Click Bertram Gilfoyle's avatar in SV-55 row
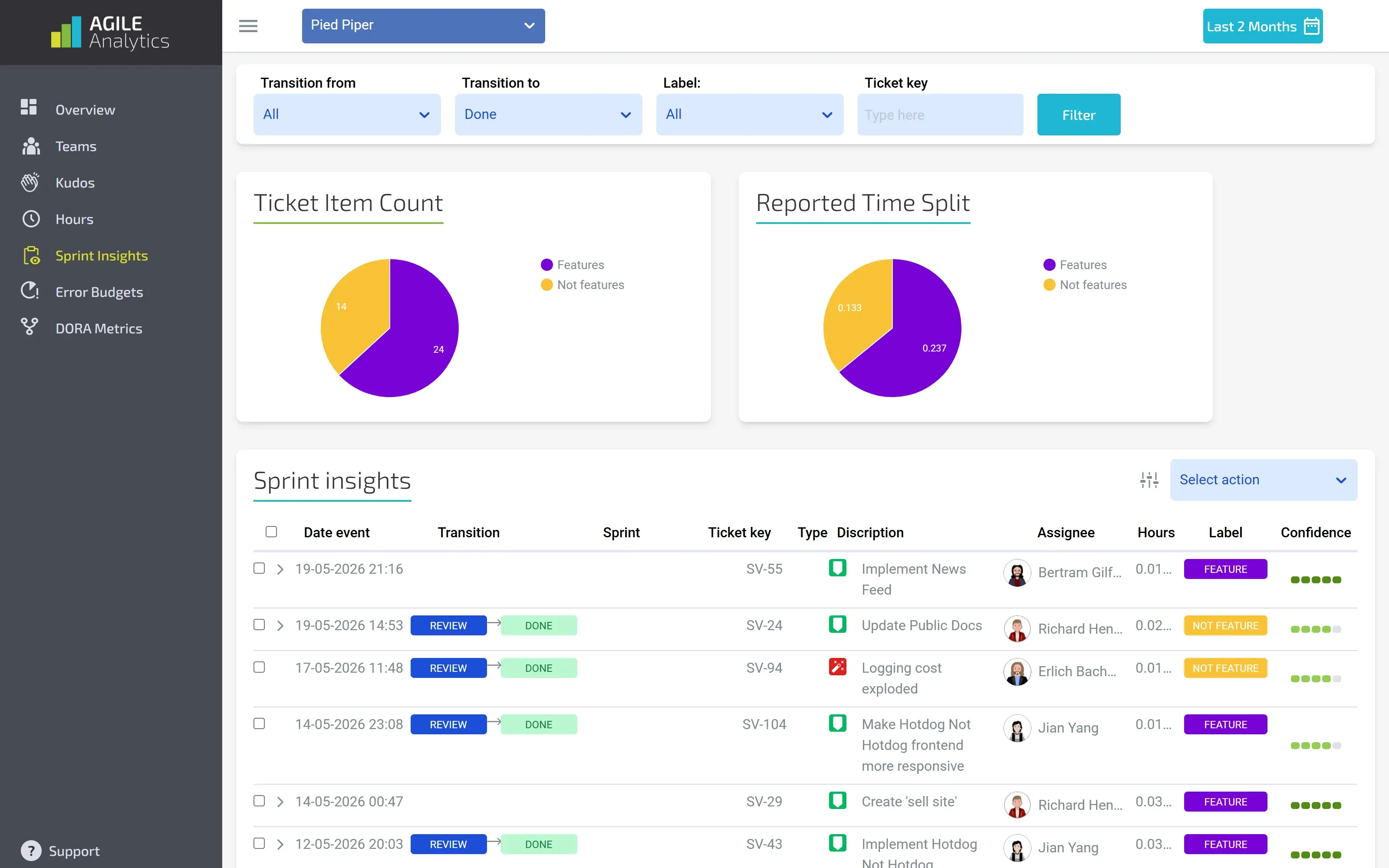This screenshot has height=868, width=1389. [1017, 572]
